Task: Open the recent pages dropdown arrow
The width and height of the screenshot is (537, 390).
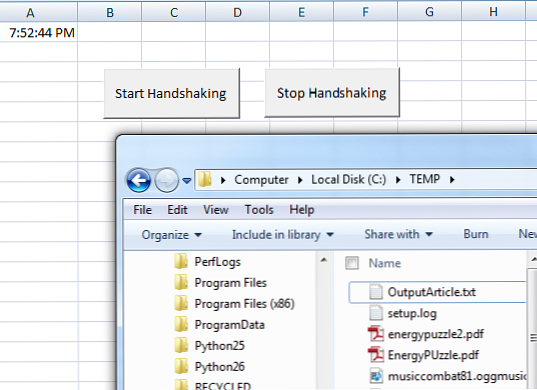Action: point(187,180)
